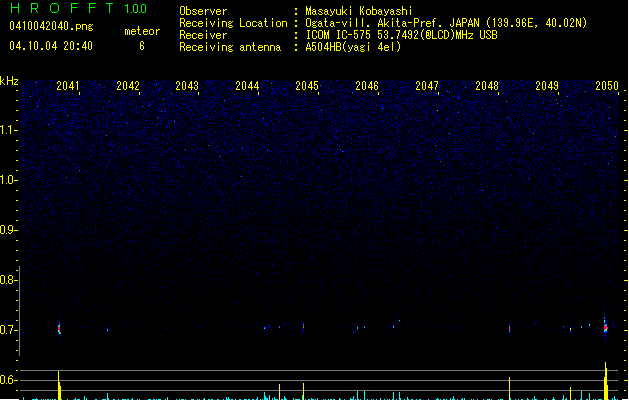Click the 0.8 kHz axis label
Viewport: 629px width, 400px height.
8,280
